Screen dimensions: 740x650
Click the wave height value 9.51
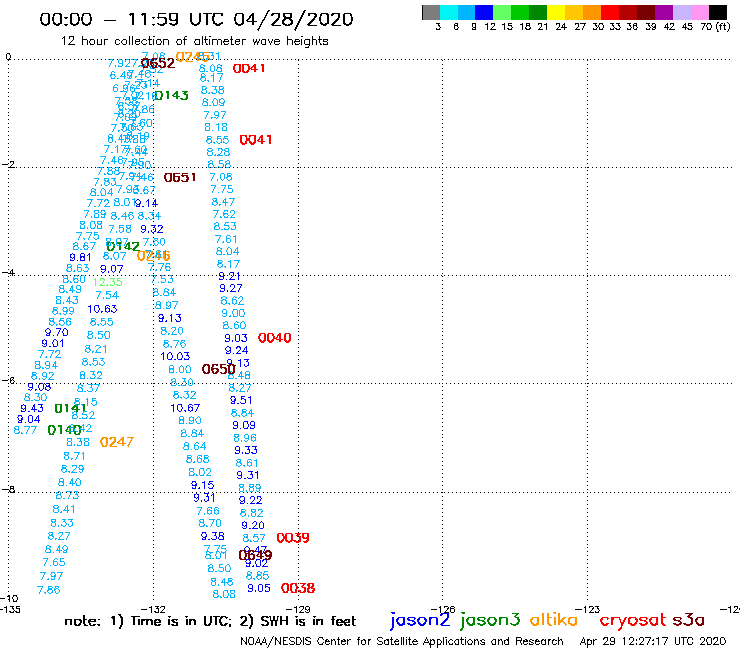click(x=241, y=400)
